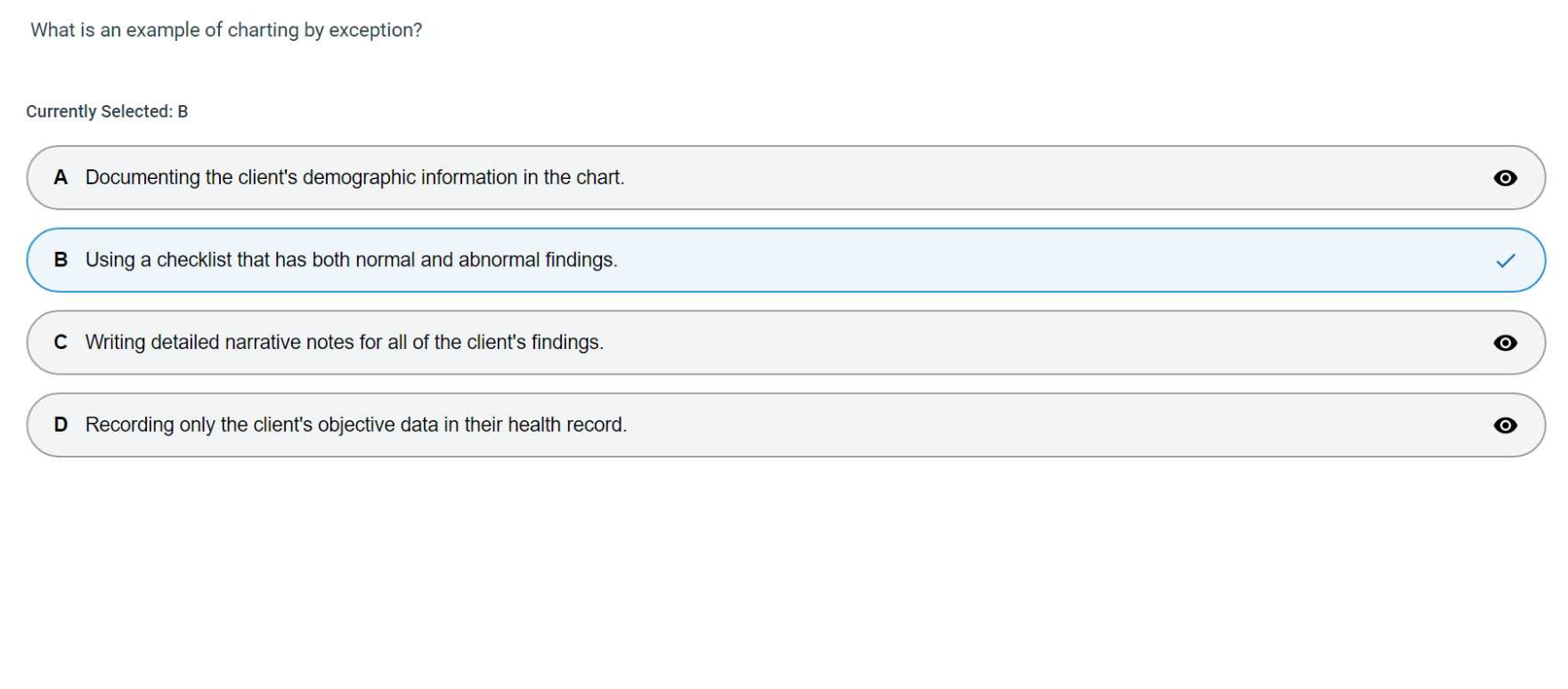Click empty middle area of answer C row
Image resolution: width=1568 pixels, height=689 pixels.
[1024, 343]
